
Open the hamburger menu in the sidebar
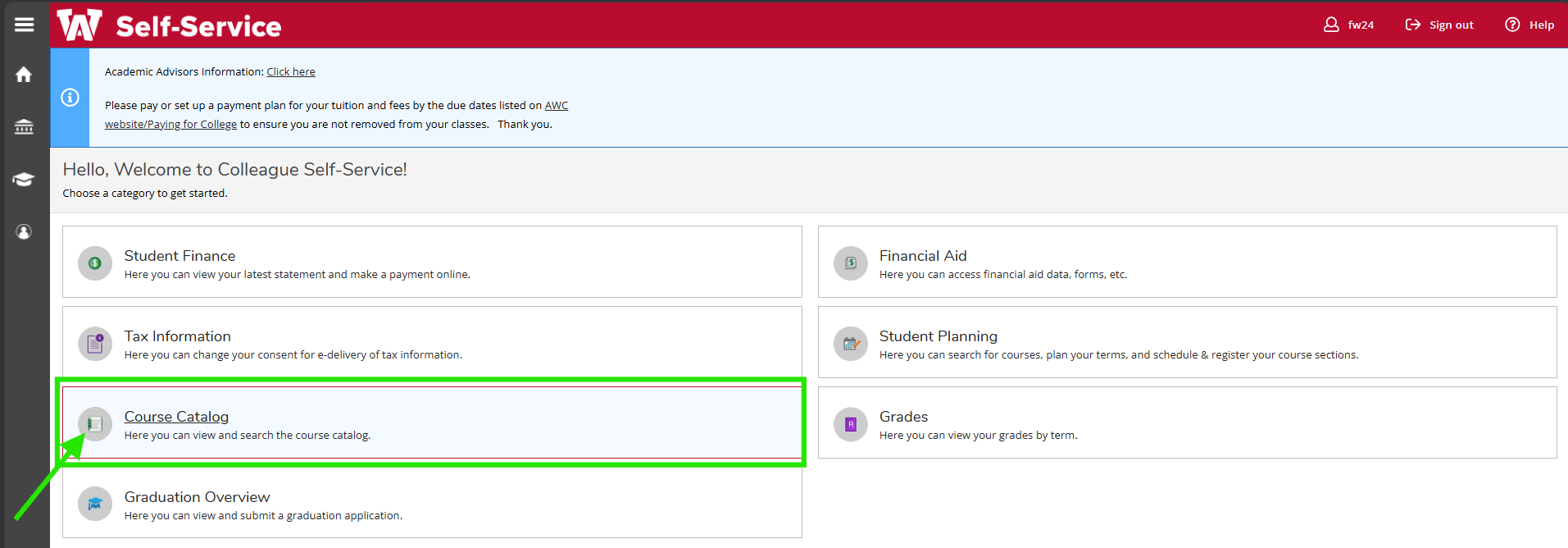24,25
